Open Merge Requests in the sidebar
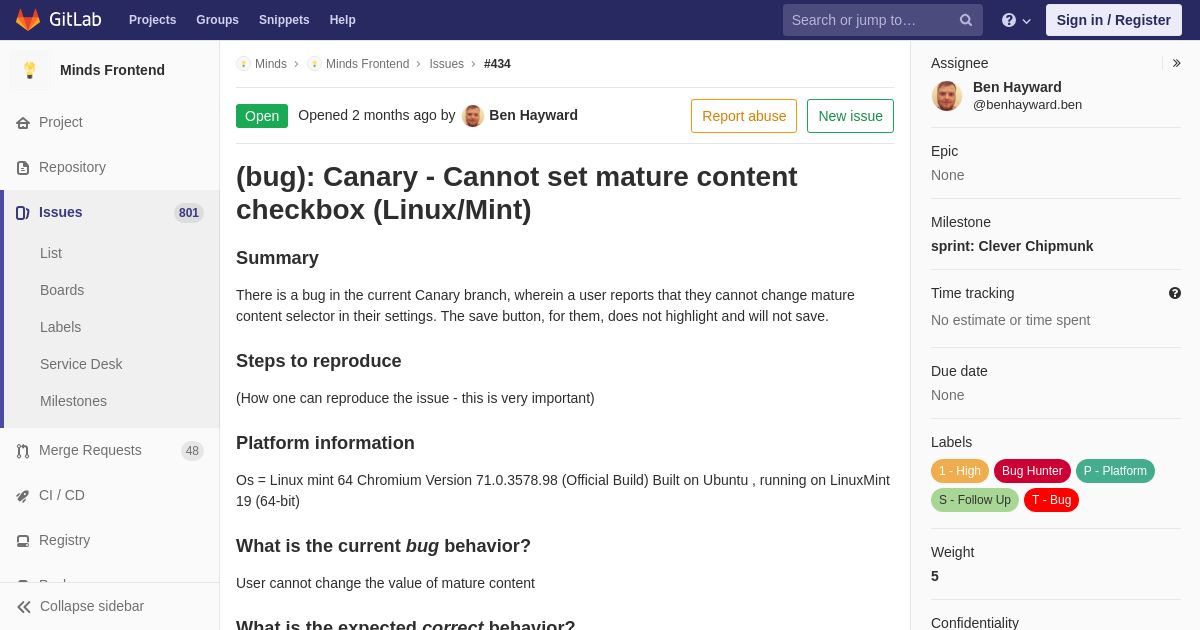1200x630 pixels. click(90, 450)
